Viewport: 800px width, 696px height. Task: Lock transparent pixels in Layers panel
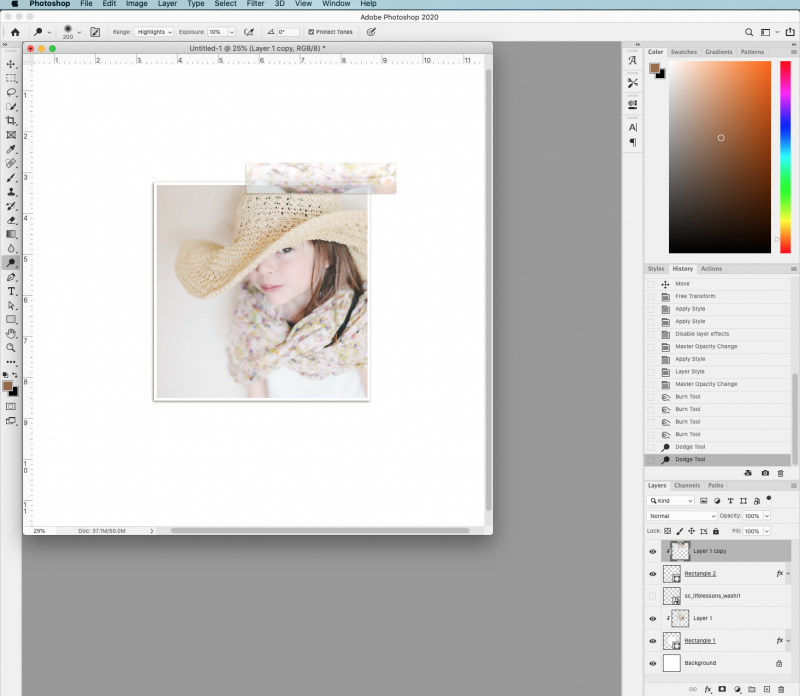coord(667,531)
